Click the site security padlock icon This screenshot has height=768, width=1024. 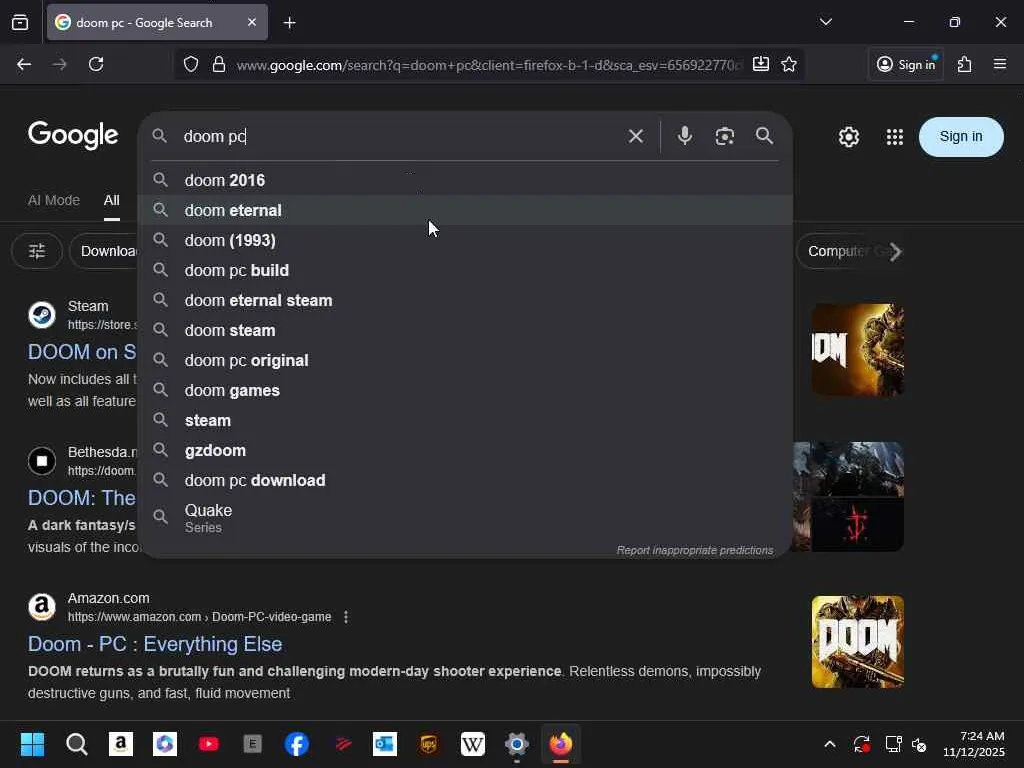pos(219,64)
